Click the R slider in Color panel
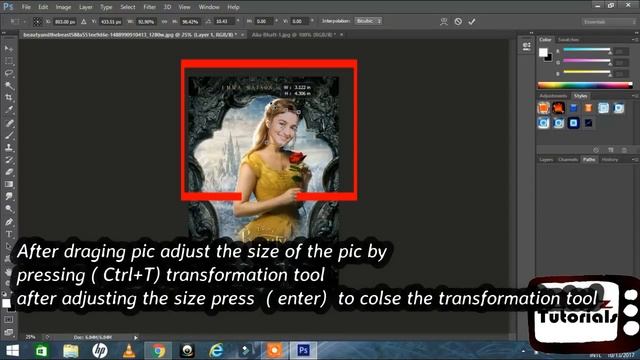Screen dimensions: 640x360 pyautogui.click(x=587, y=50)
